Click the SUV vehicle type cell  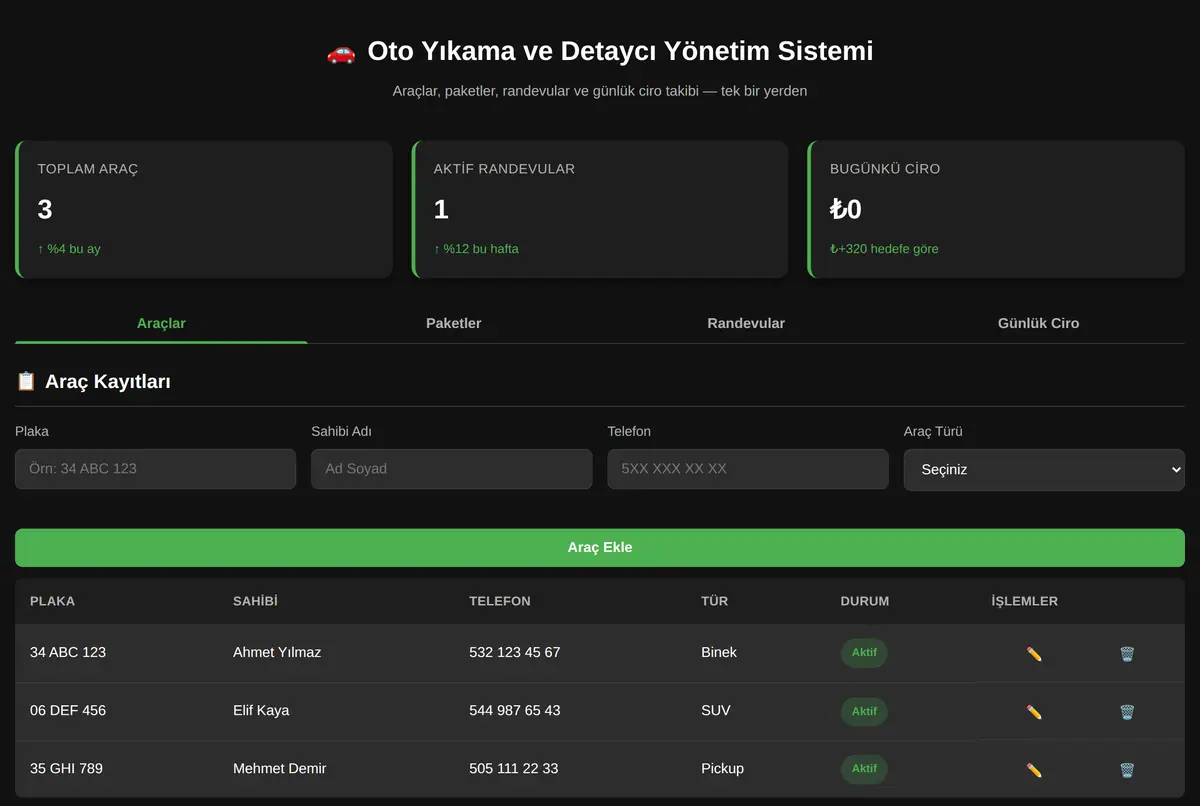pyautogui.click(x=716, y=710)
